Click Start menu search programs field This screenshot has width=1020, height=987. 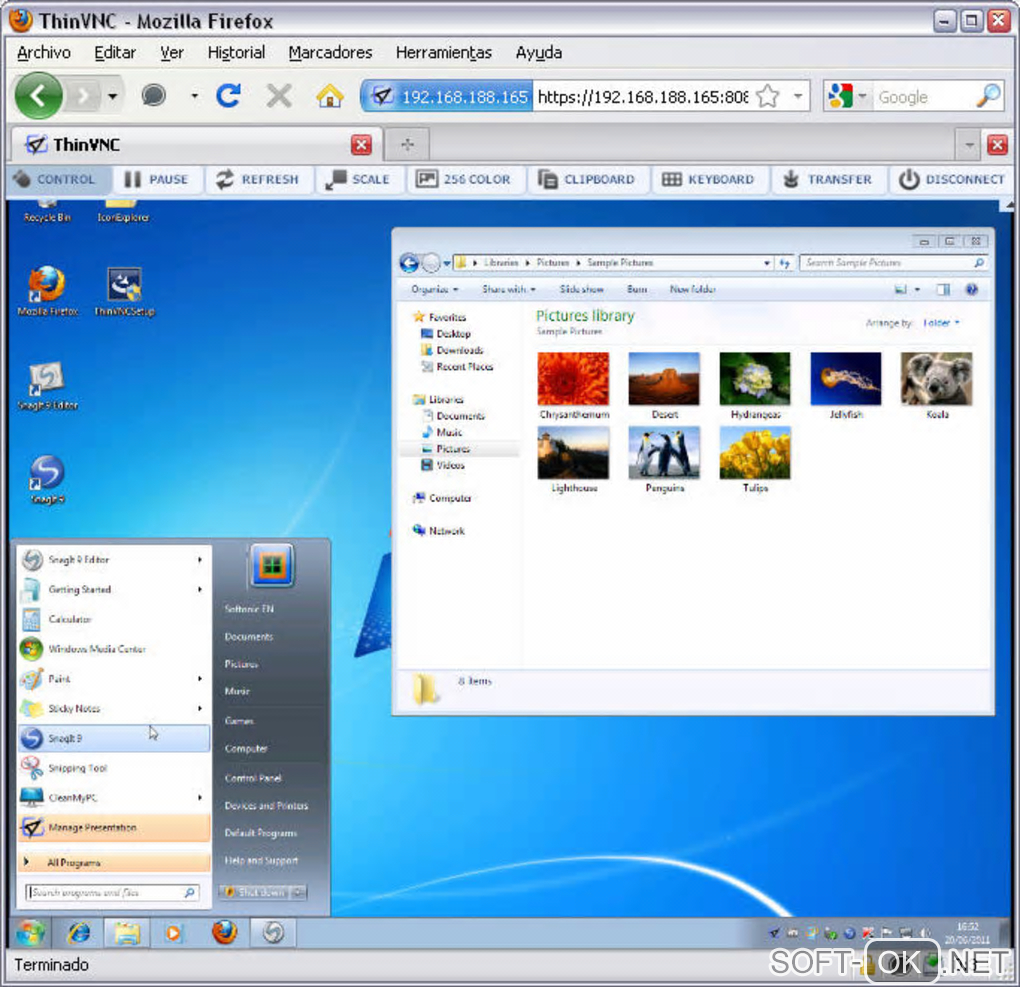pyautogui.click(x=112, y=893)
